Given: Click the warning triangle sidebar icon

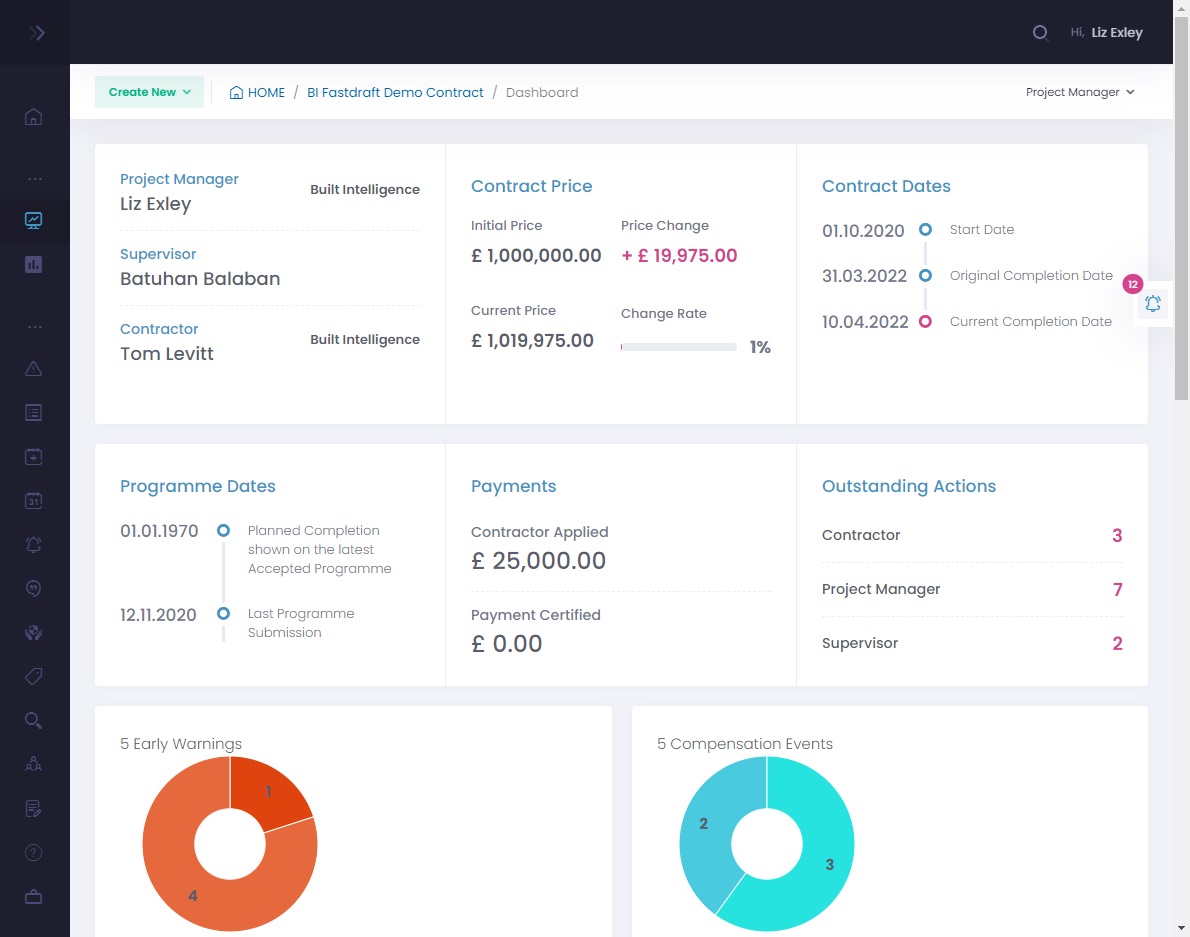Looking at the screenshot, I should click(x=33, y=368).
